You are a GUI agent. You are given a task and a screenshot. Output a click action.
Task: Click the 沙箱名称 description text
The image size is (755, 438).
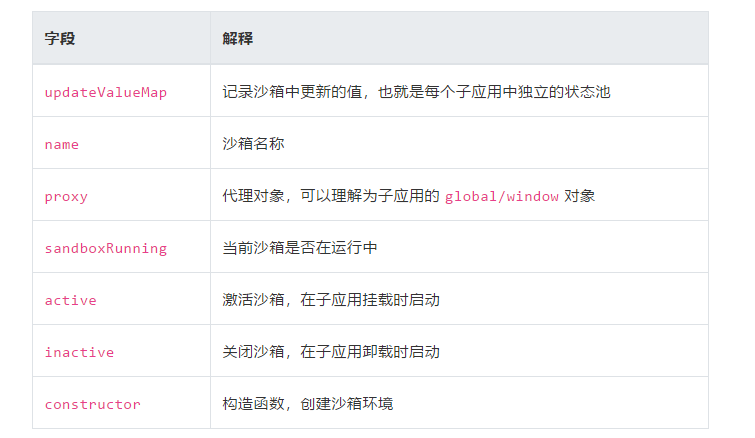pos(254,144)
